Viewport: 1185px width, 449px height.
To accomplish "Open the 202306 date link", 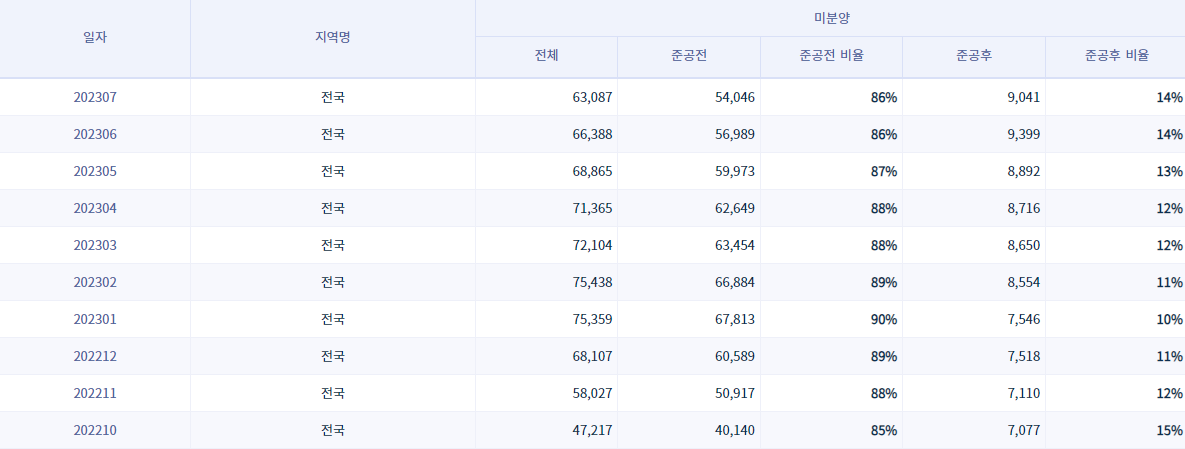I will (x=95, y=134).
